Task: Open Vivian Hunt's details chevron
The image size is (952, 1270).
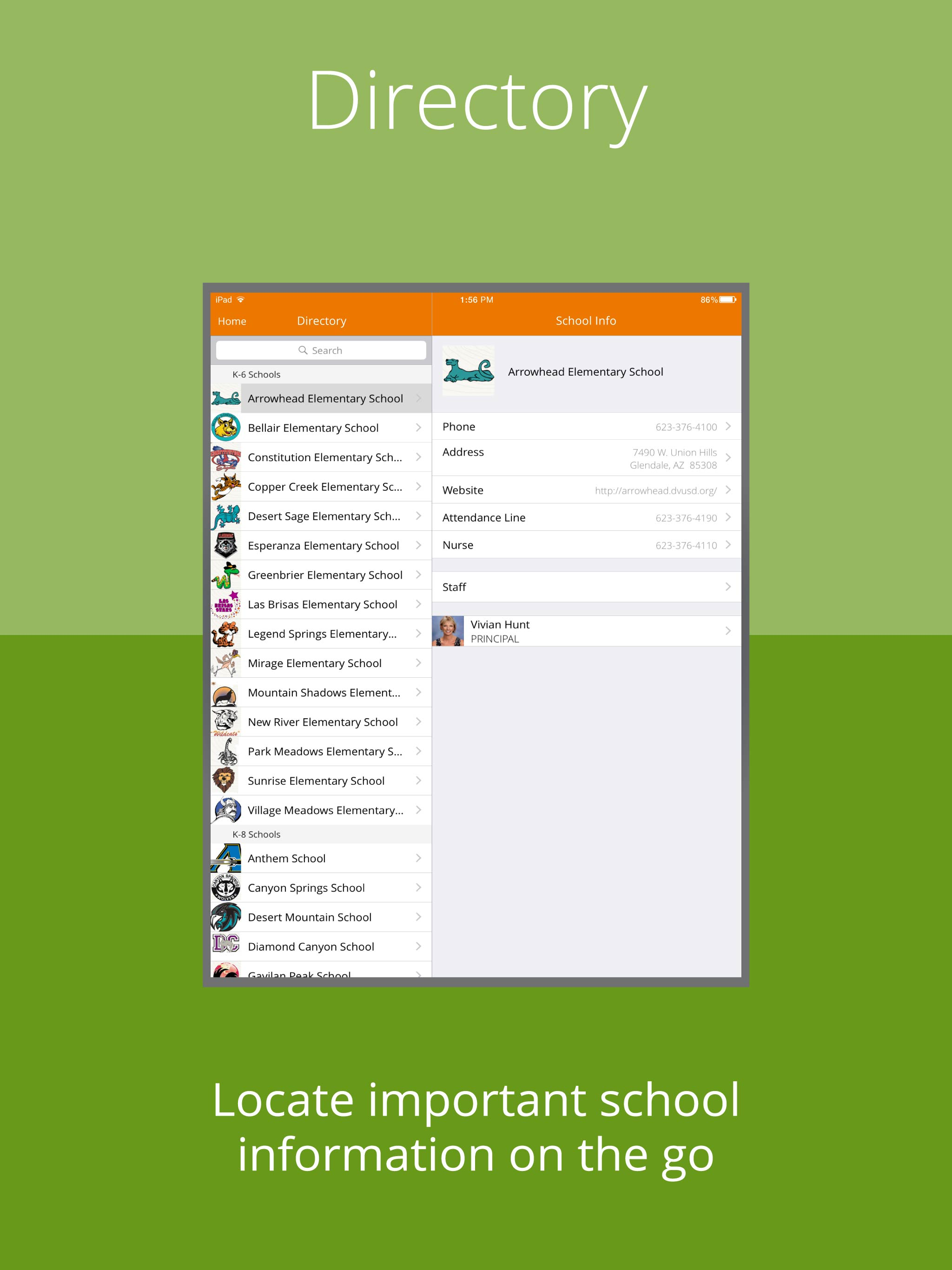Action: pyautogui.click(x=728, y=631)
